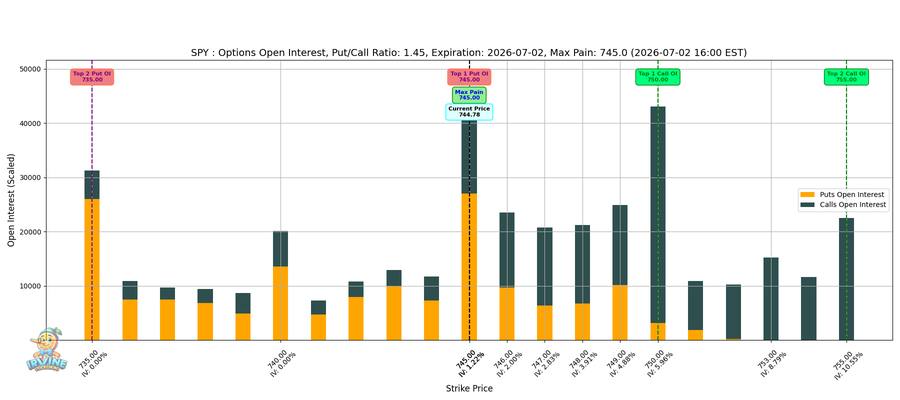
Task: Select the 'Puts Open Interest' legend text
Action: point(851,195)
